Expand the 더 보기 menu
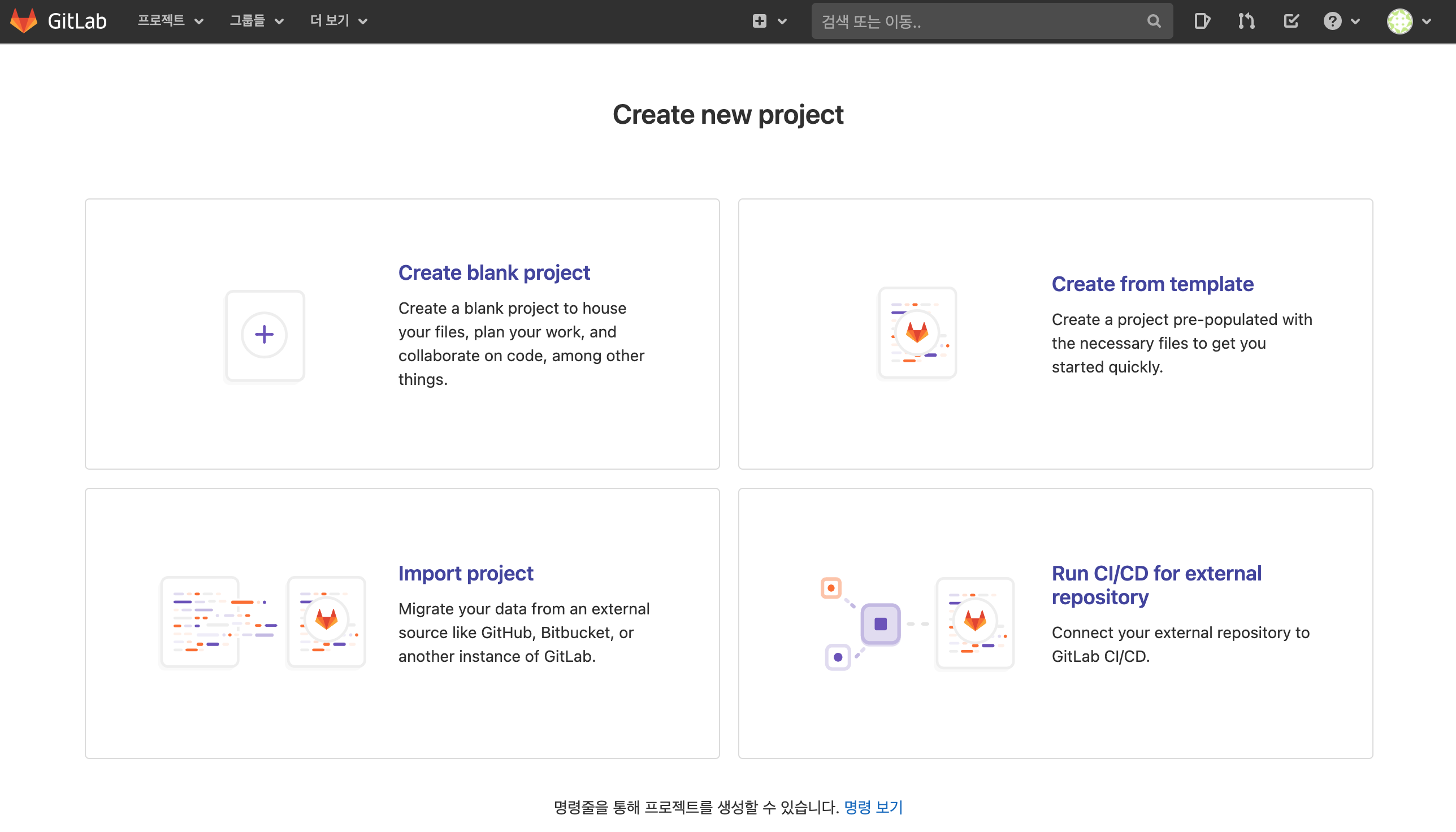This screenshot has height=832, width=1456. [x=339, y=21]
